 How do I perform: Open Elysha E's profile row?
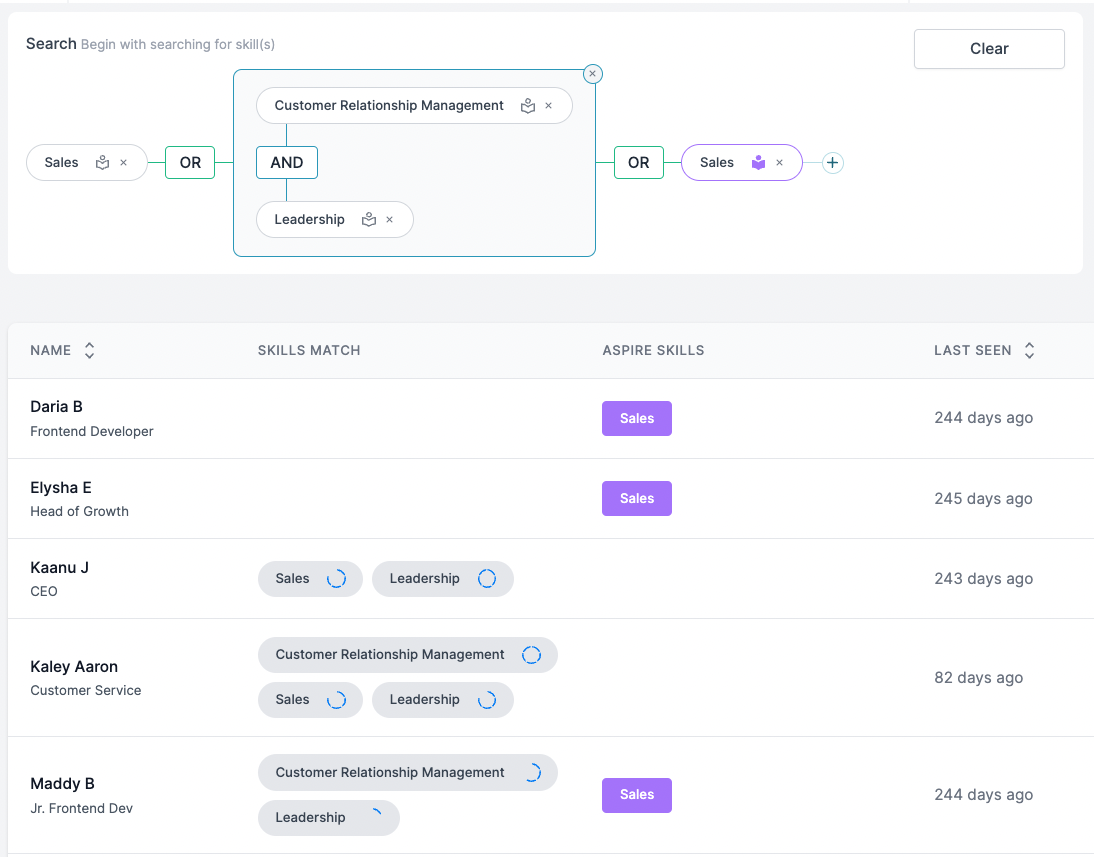click(x=550, y=499)
